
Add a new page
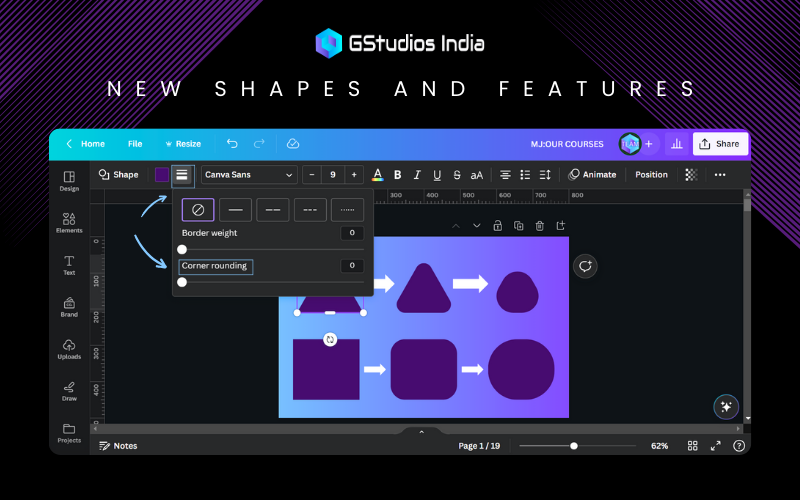tap(560, 226)
